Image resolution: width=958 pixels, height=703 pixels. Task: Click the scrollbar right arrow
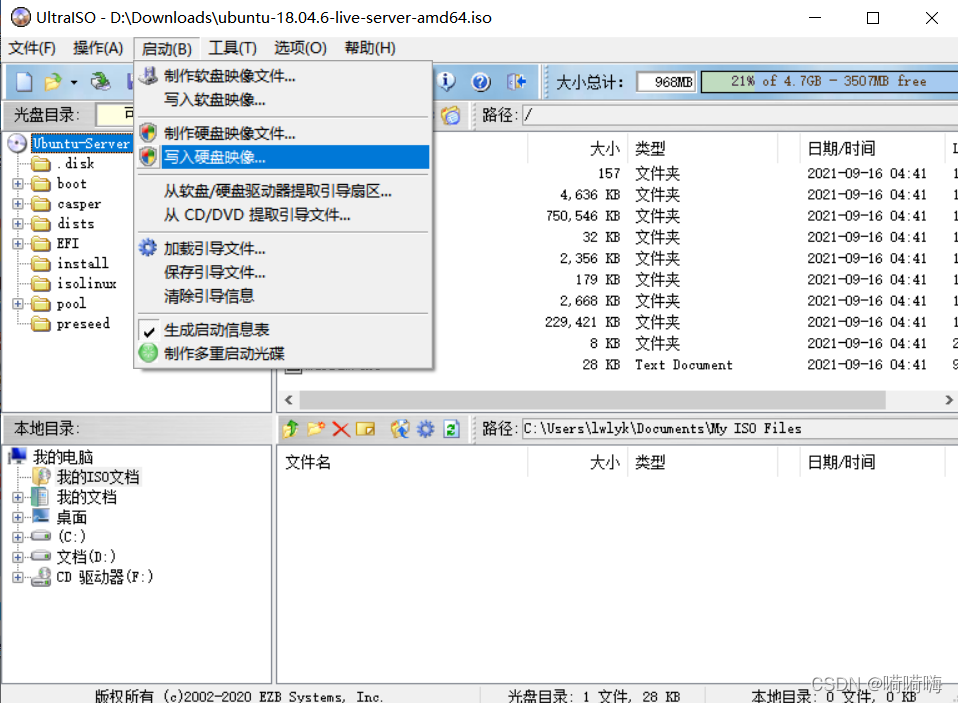tap(948, 399)
